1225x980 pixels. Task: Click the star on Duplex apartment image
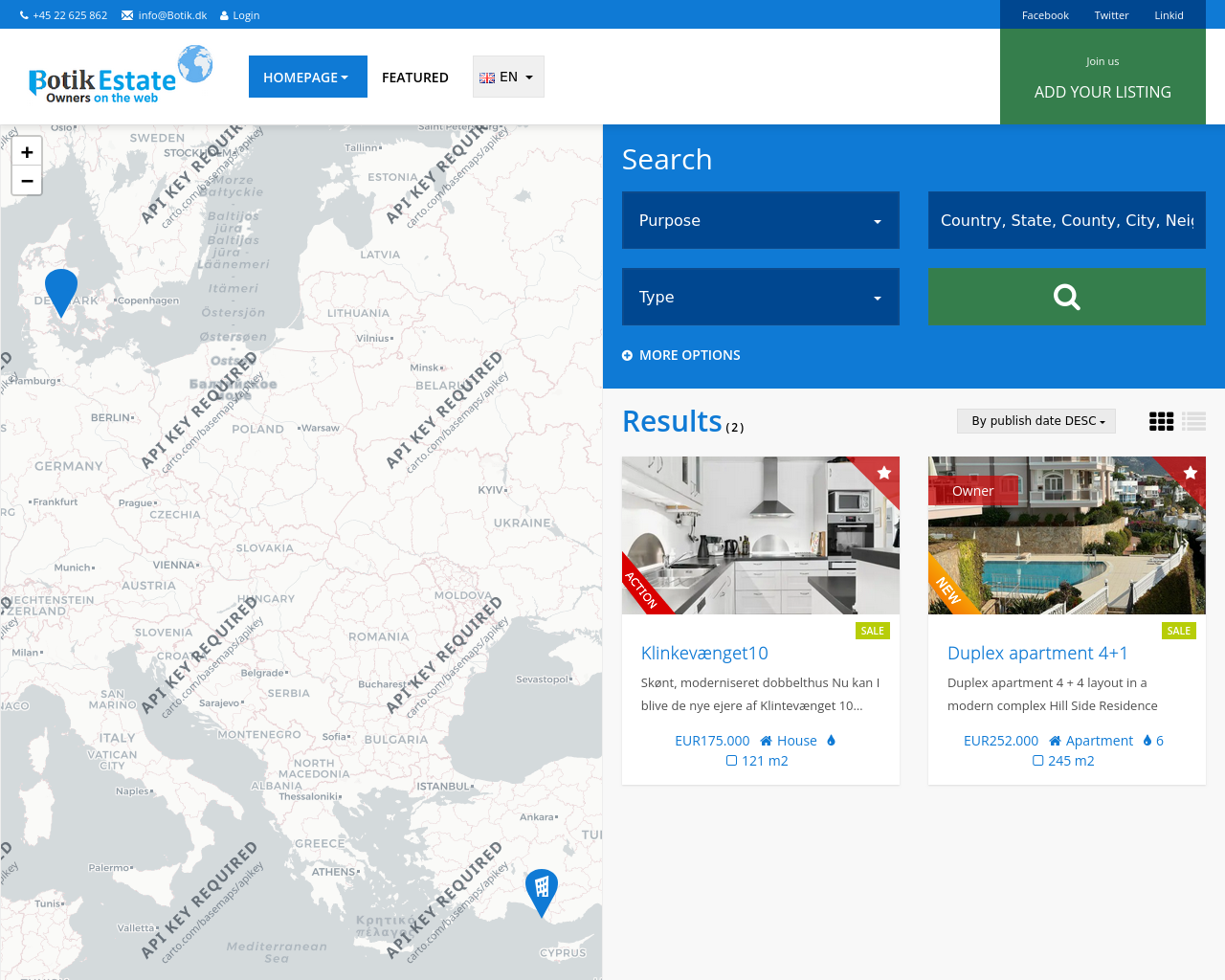1191,473
